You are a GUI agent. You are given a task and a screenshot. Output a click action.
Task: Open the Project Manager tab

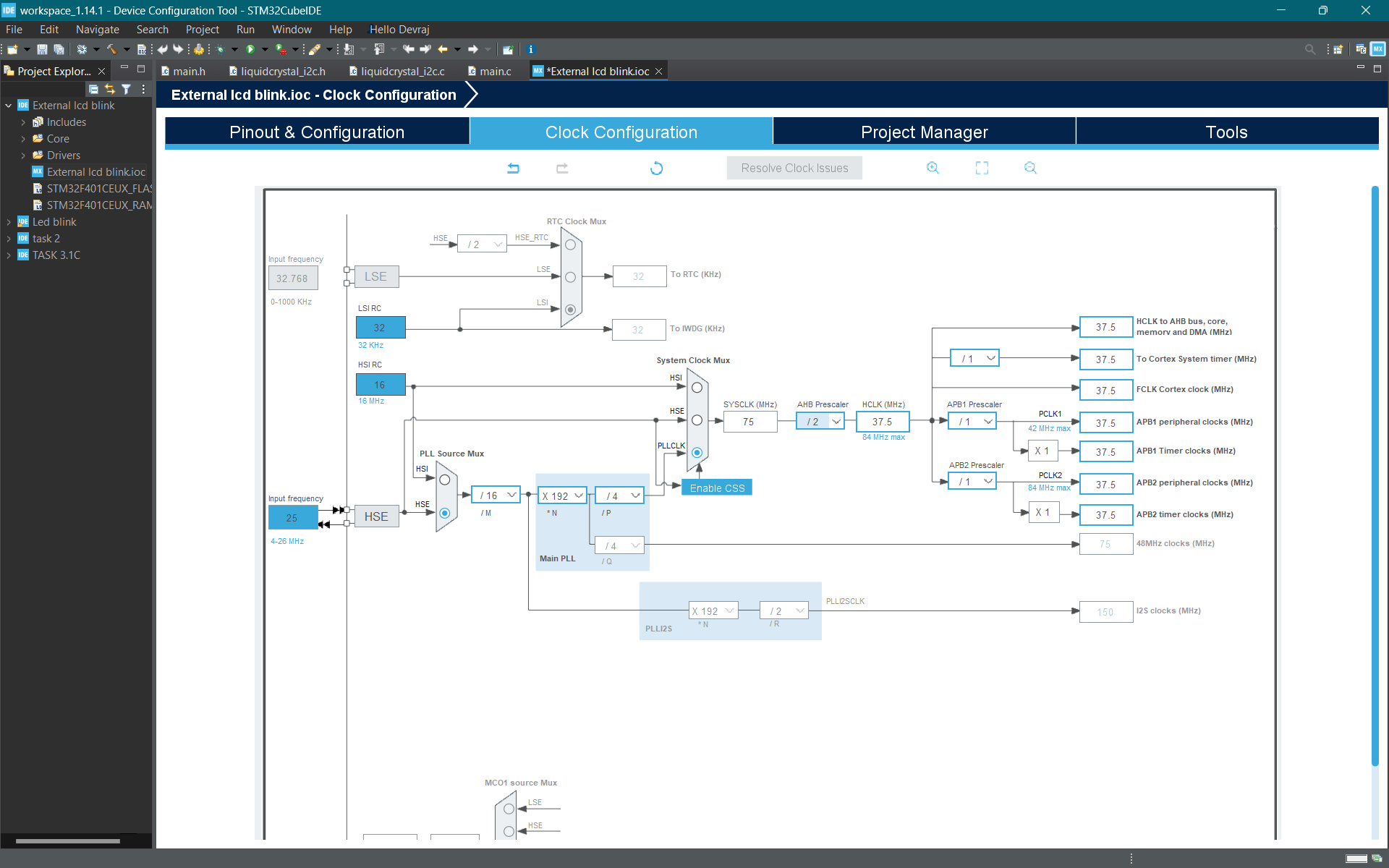924,132
